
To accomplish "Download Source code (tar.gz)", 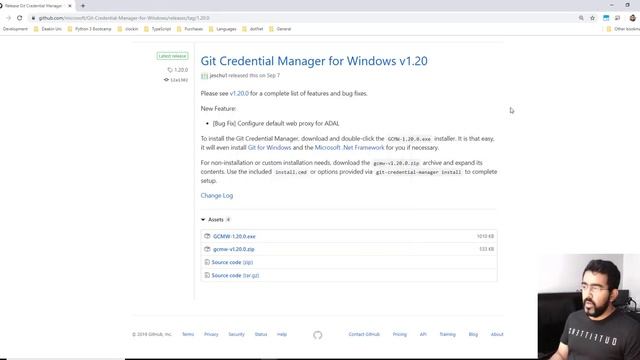I will coord(235,276).
